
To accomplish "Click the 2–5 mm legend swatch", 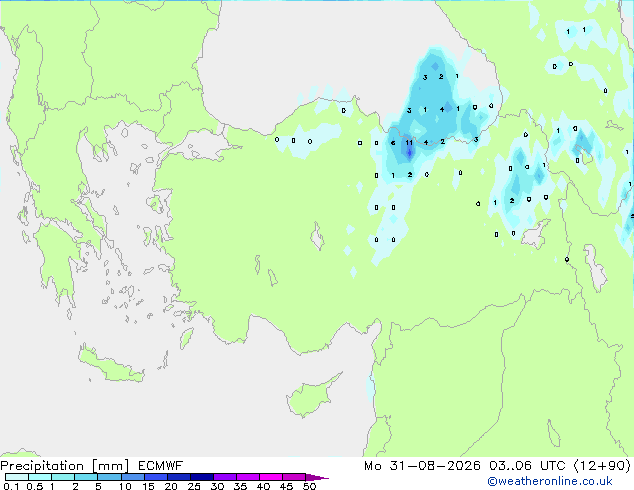I will point(86,477).
